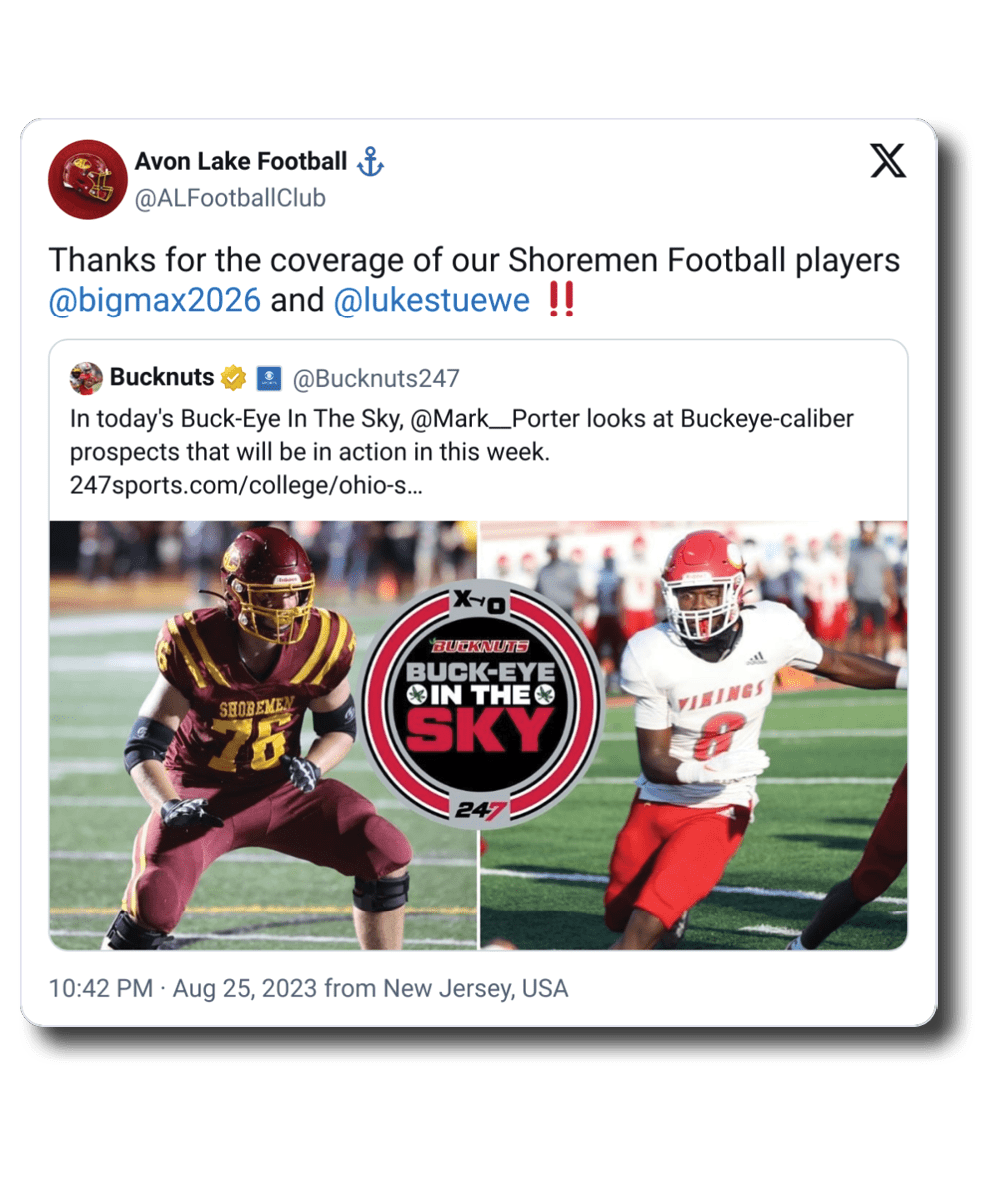
Task: Click the Buck-Eye In The Sky circular logo
Action: point(481,705)
